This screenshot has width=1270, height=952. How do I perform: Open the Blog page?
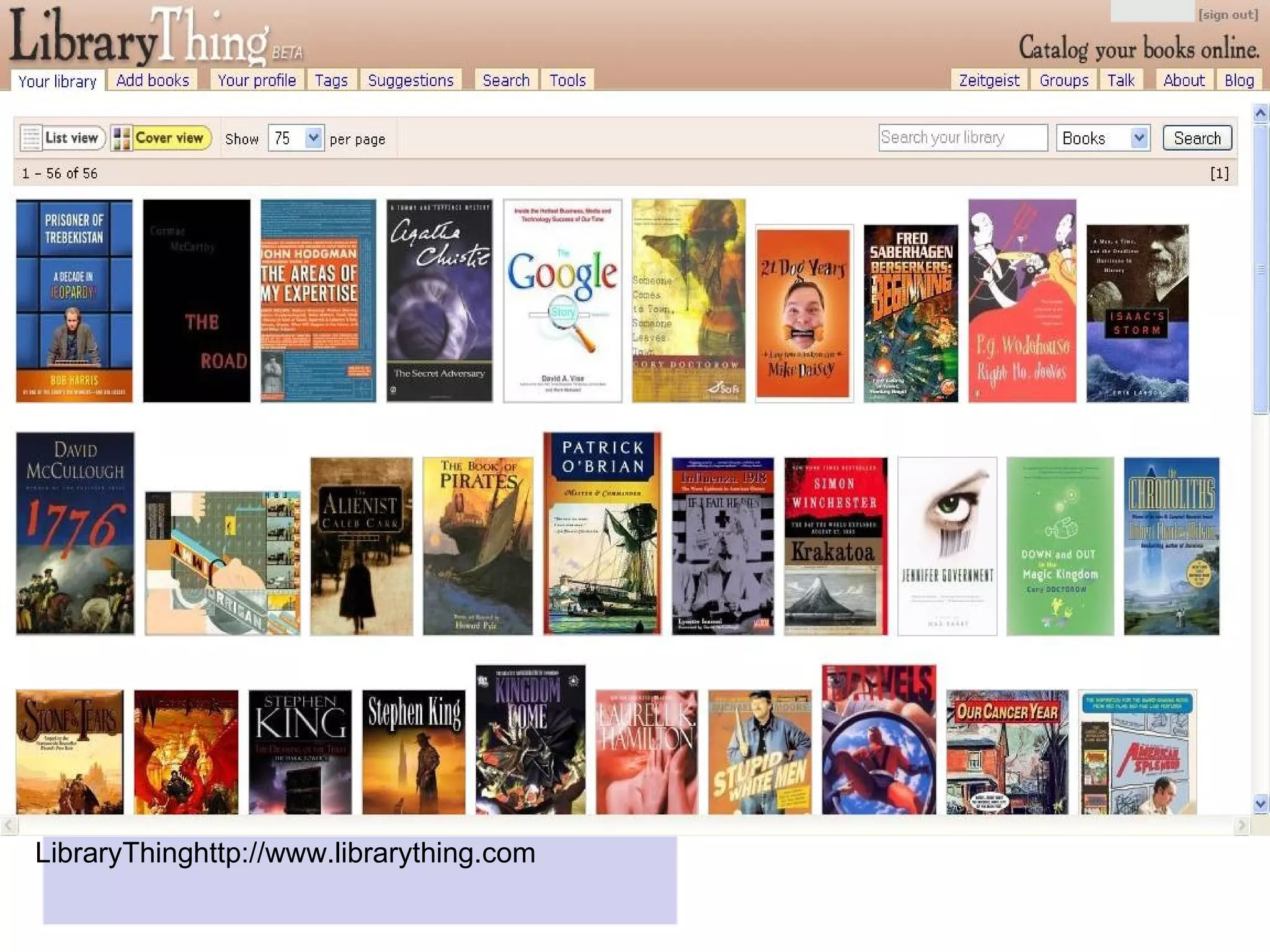(x=1239, y=81)
